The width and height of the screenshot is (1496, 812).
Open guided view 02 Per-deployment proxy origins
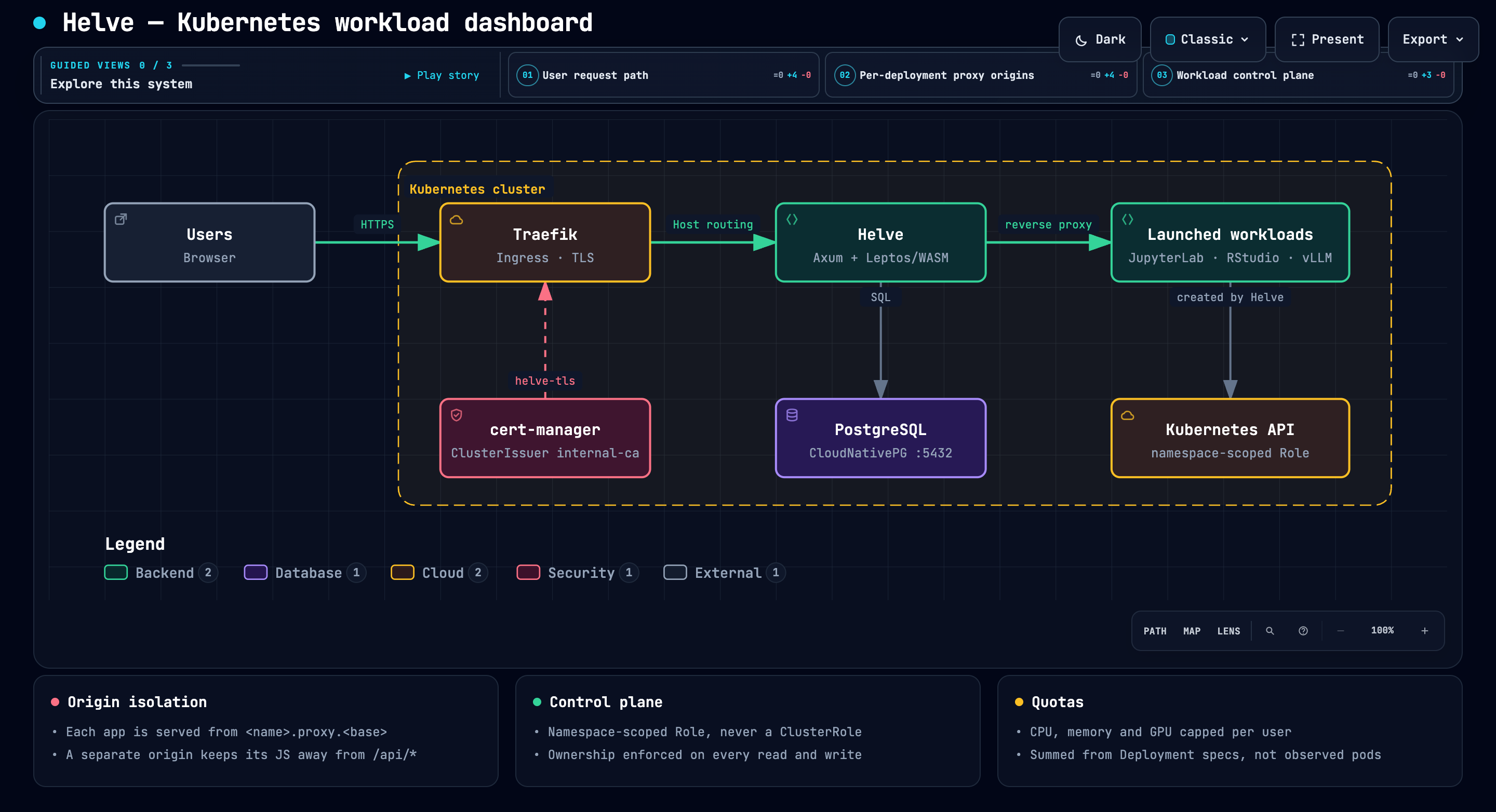click(x=980, y=75)
